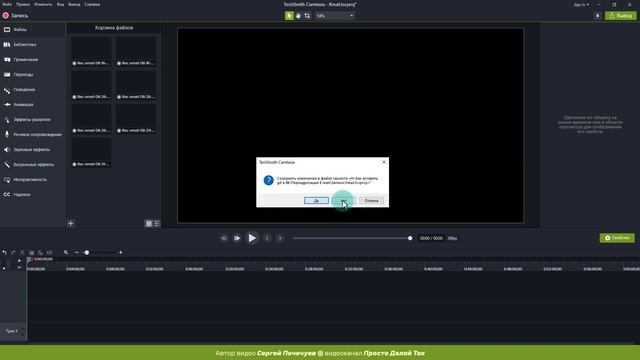The height and width of the screenshot is (360, 640).
Task: Jump to the next marker arrow
Action: click(x=280, y=238)
